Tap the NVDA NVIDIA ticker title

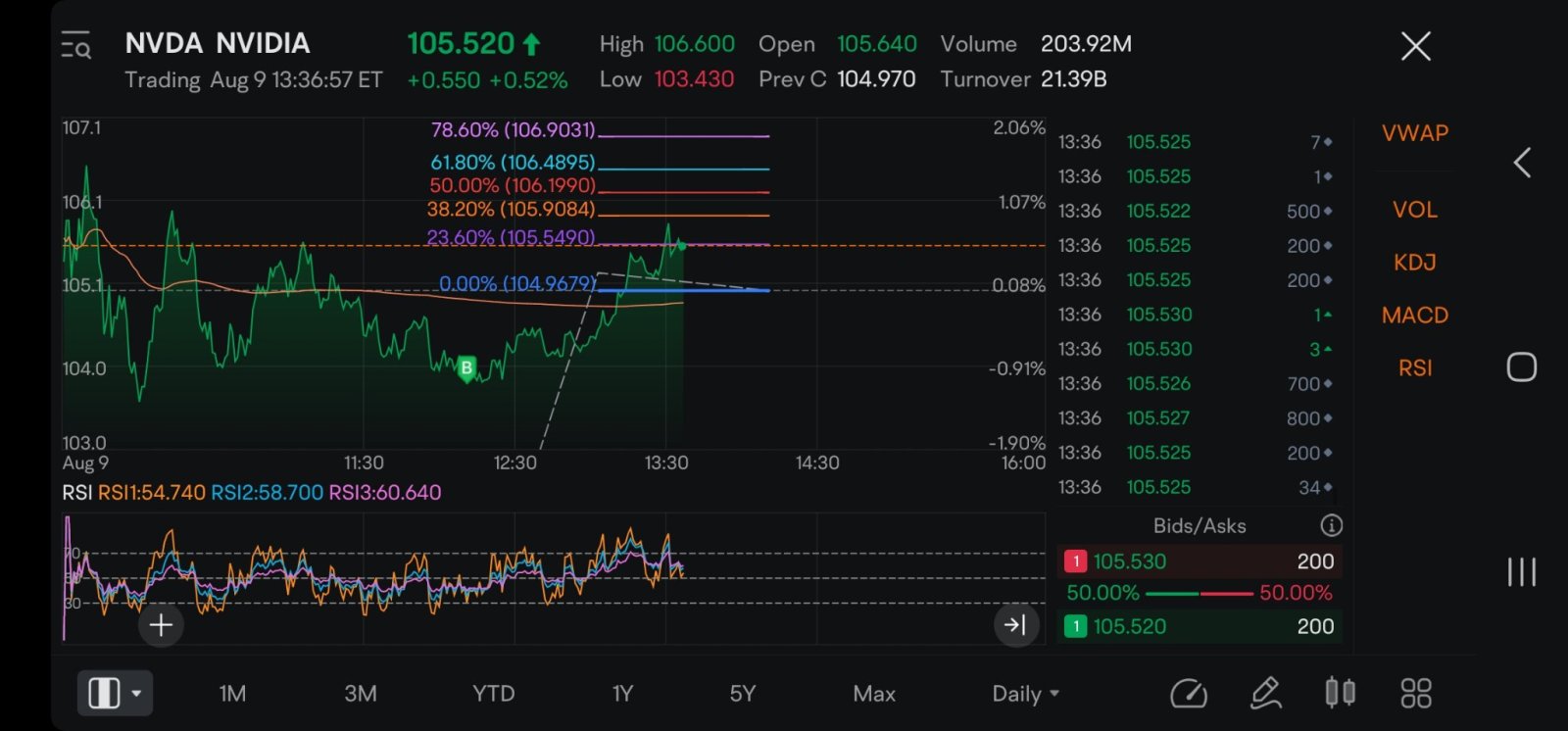click(x=218, y=43)
